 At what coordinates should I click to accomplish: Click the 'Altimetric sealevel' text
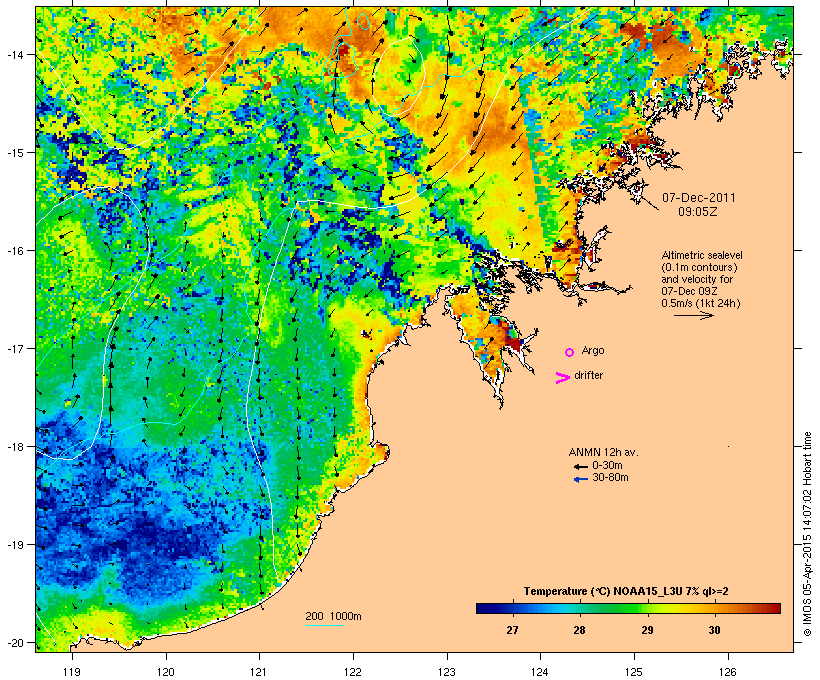(702, 255)
